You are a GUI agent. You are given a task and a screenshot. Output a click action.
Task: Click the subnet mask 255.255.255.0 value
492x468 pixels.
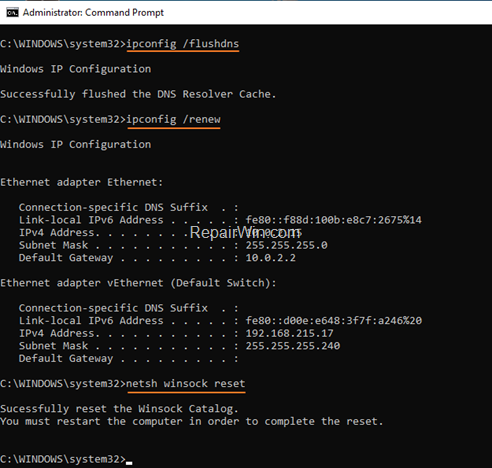point(286,245)
